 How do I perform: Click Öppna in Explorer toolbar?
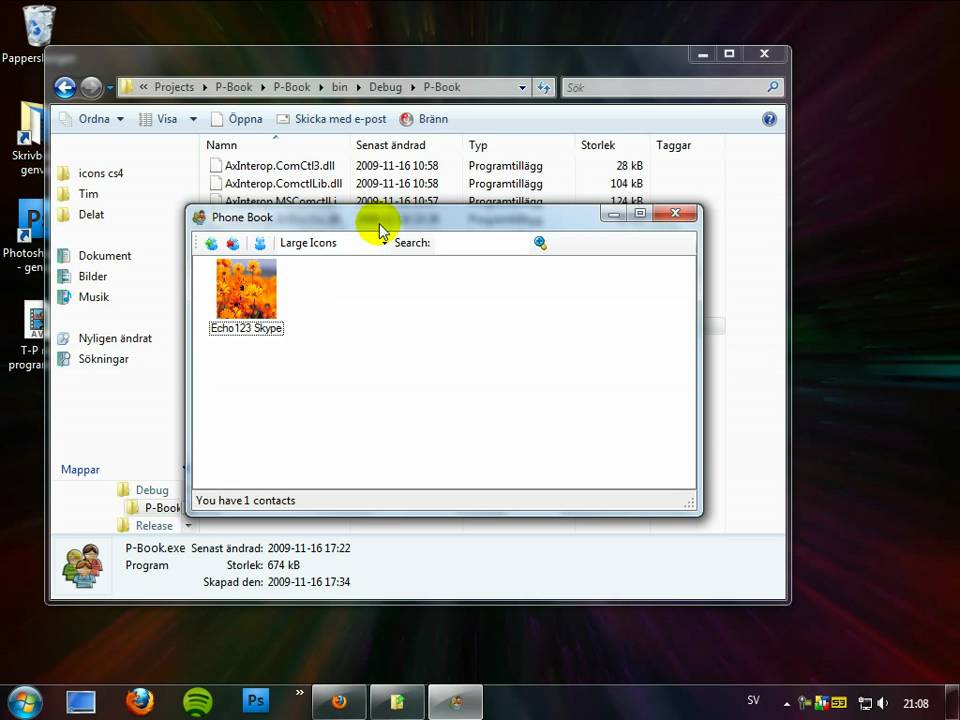(236, 119)
